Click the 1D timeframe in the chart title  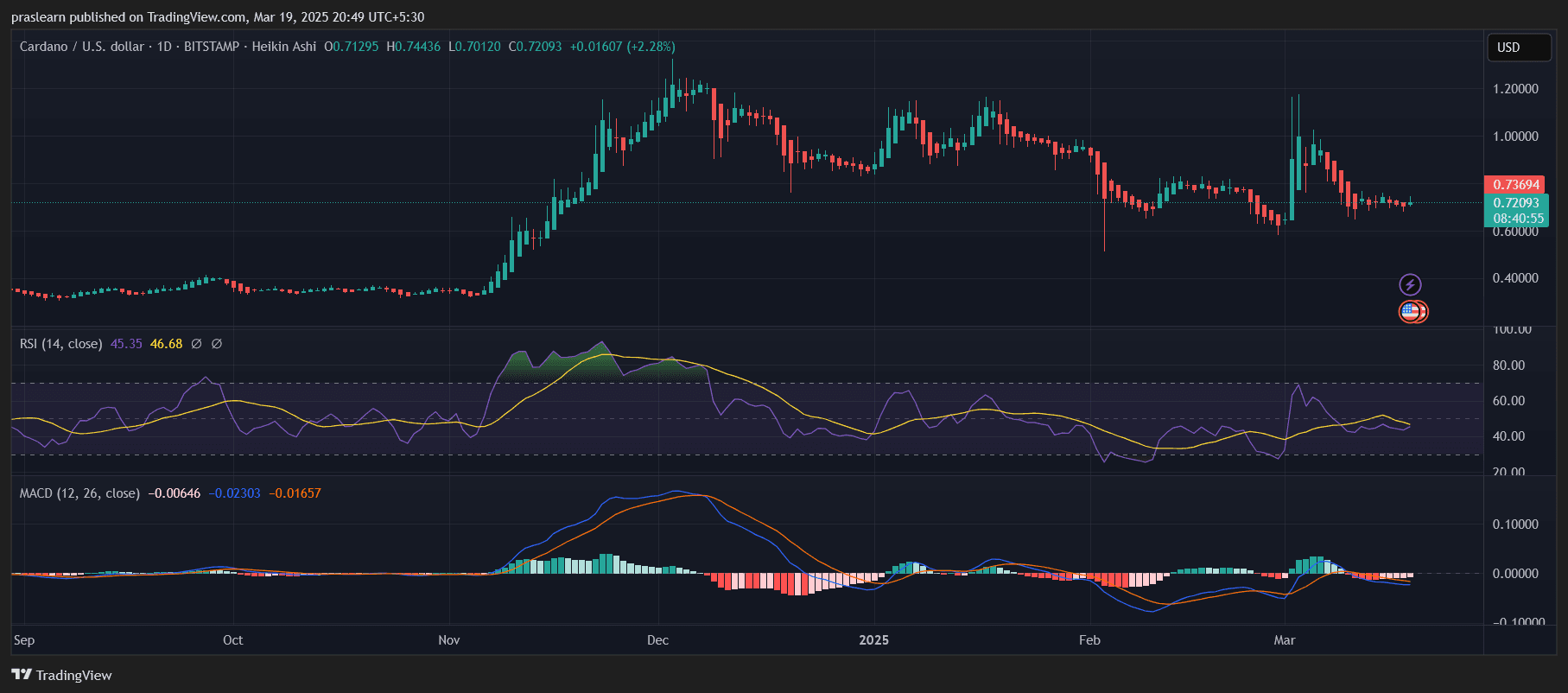[164, 47]
